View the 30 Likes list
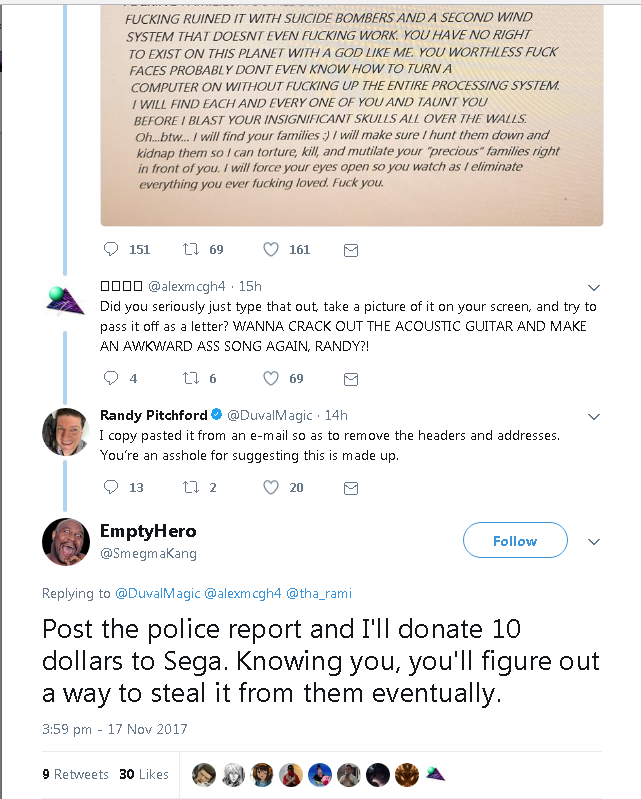The height and width of the screenshot is (799, 641). [144, 775]
